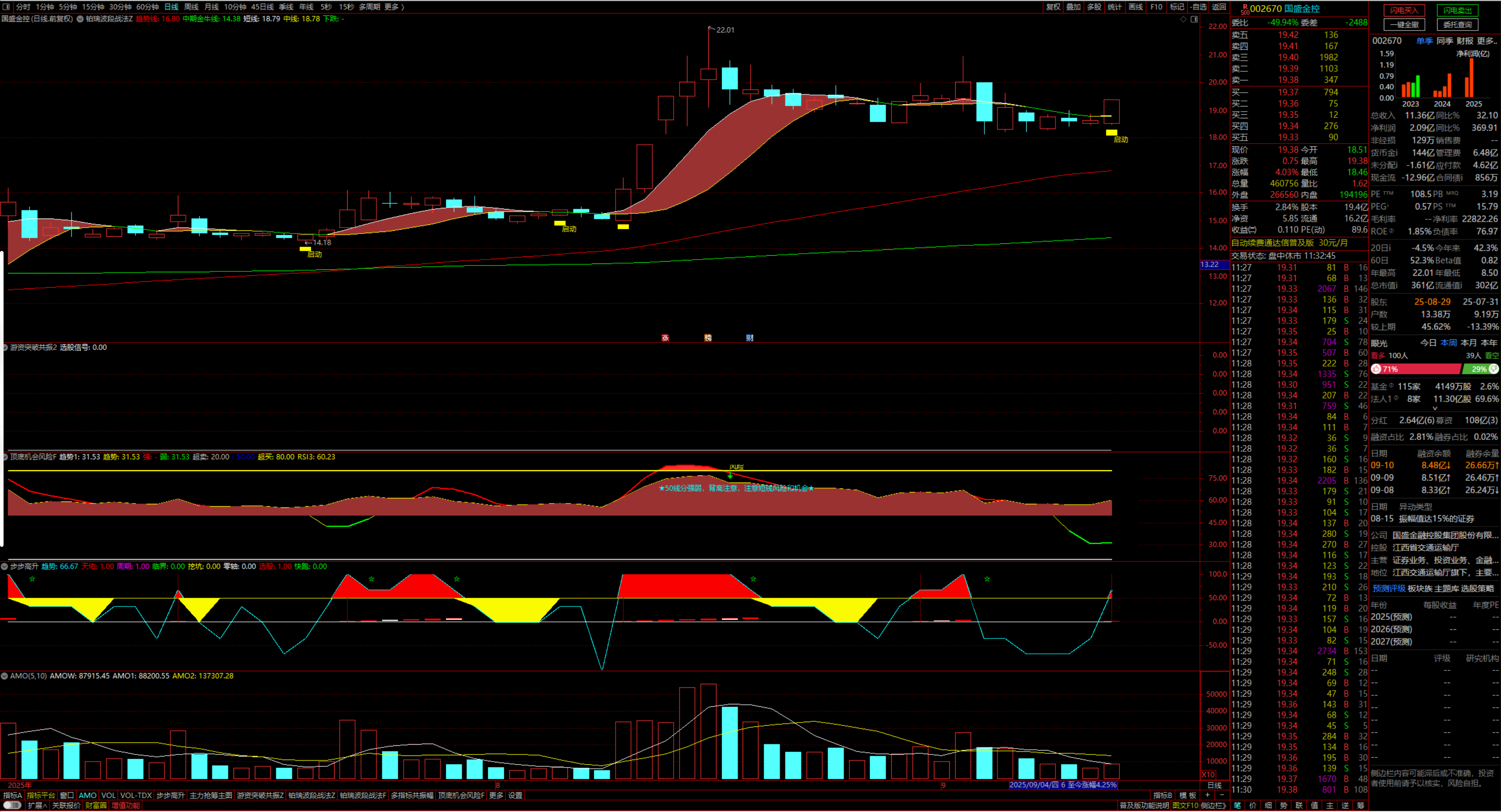The height and width of the screenshot is (812, 1501).
Task: Select the 主 main-force panel icon
Action: point(1330,806)
